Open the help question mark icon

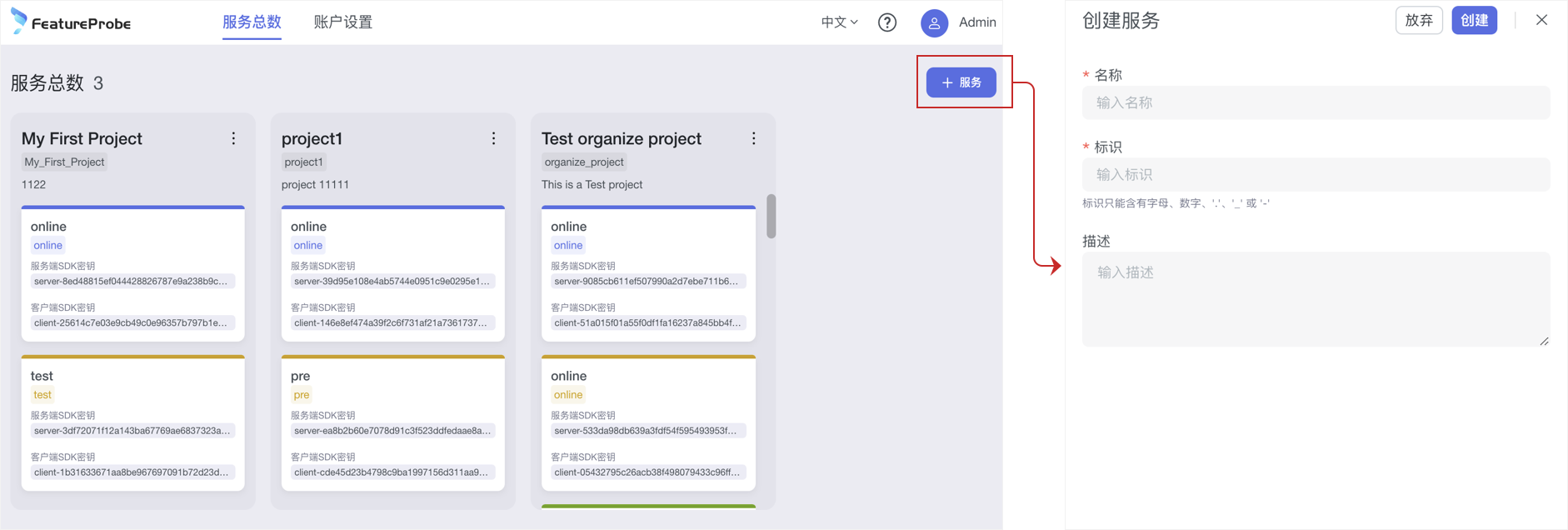887,22
